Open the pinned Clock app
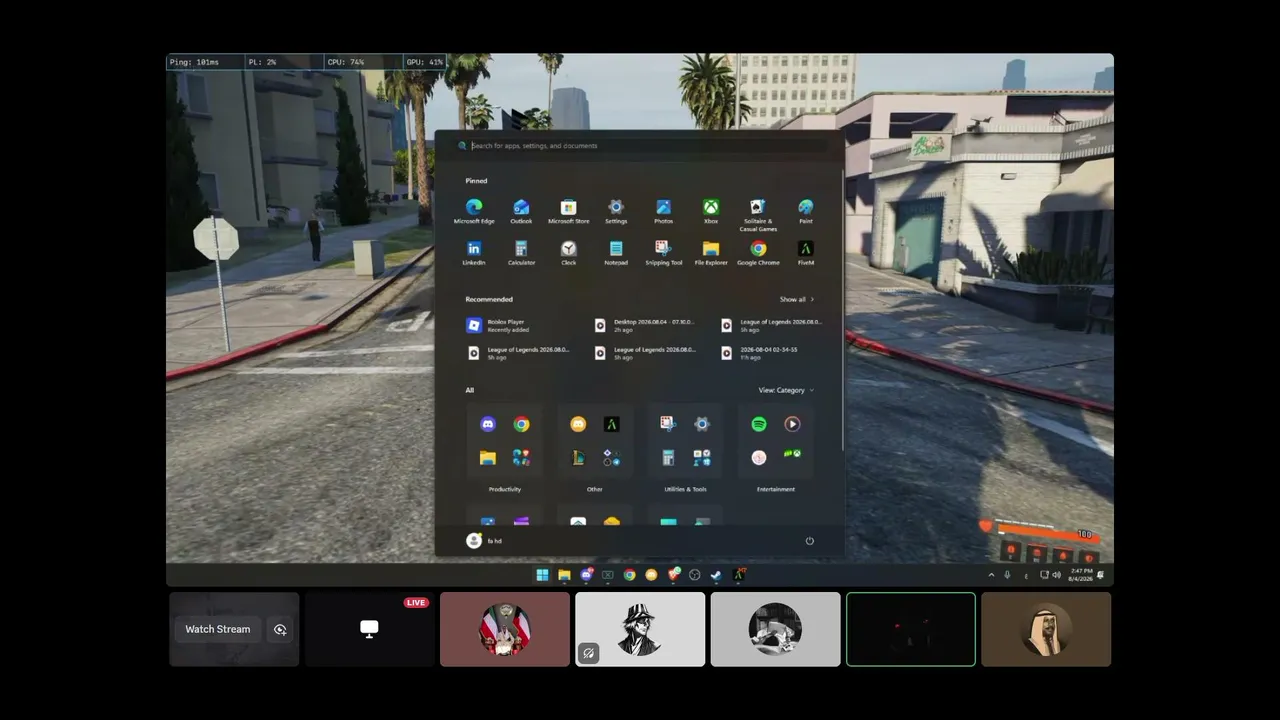 568,253
